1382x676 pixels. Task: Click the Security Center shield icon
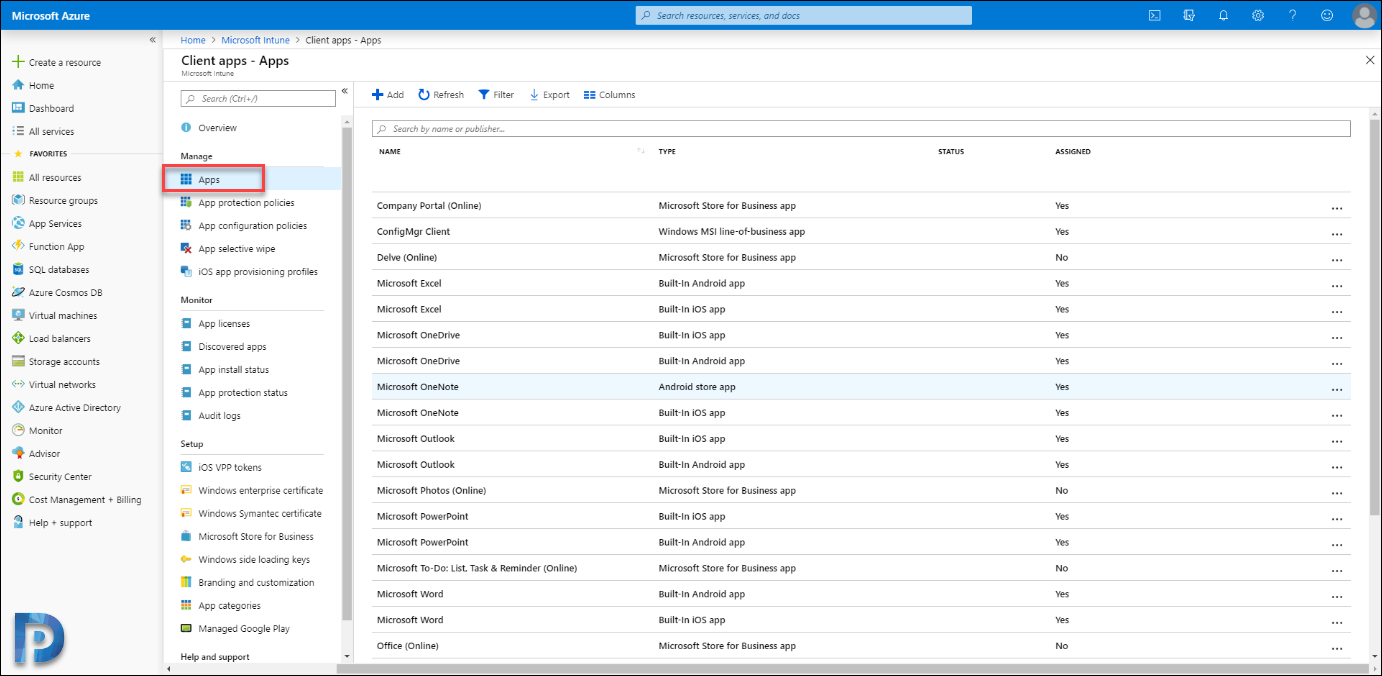pos(18,476)
